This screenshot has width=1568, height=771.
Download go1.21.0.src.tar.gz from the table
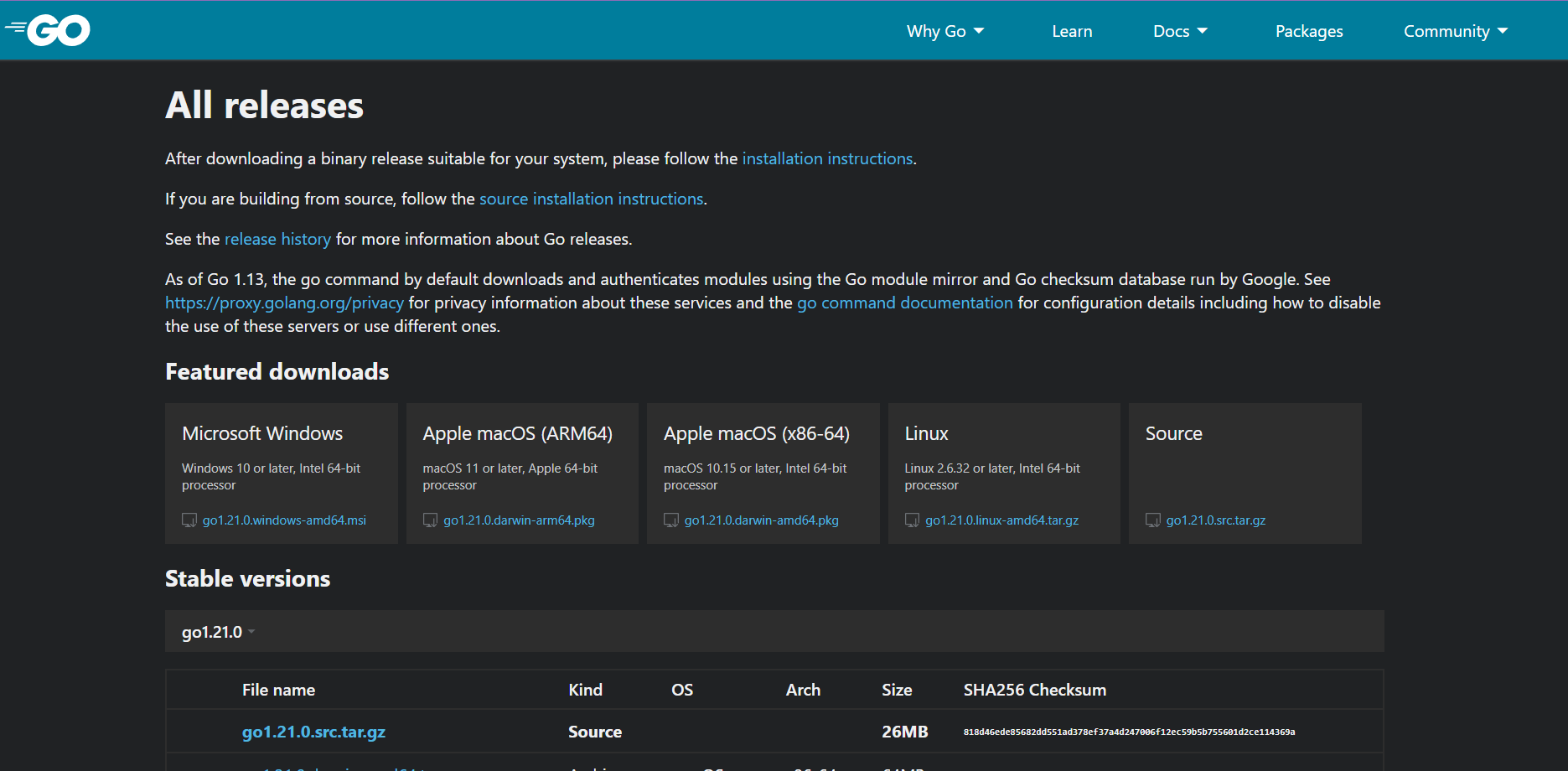pyautogui.click(x=313, y=732)
